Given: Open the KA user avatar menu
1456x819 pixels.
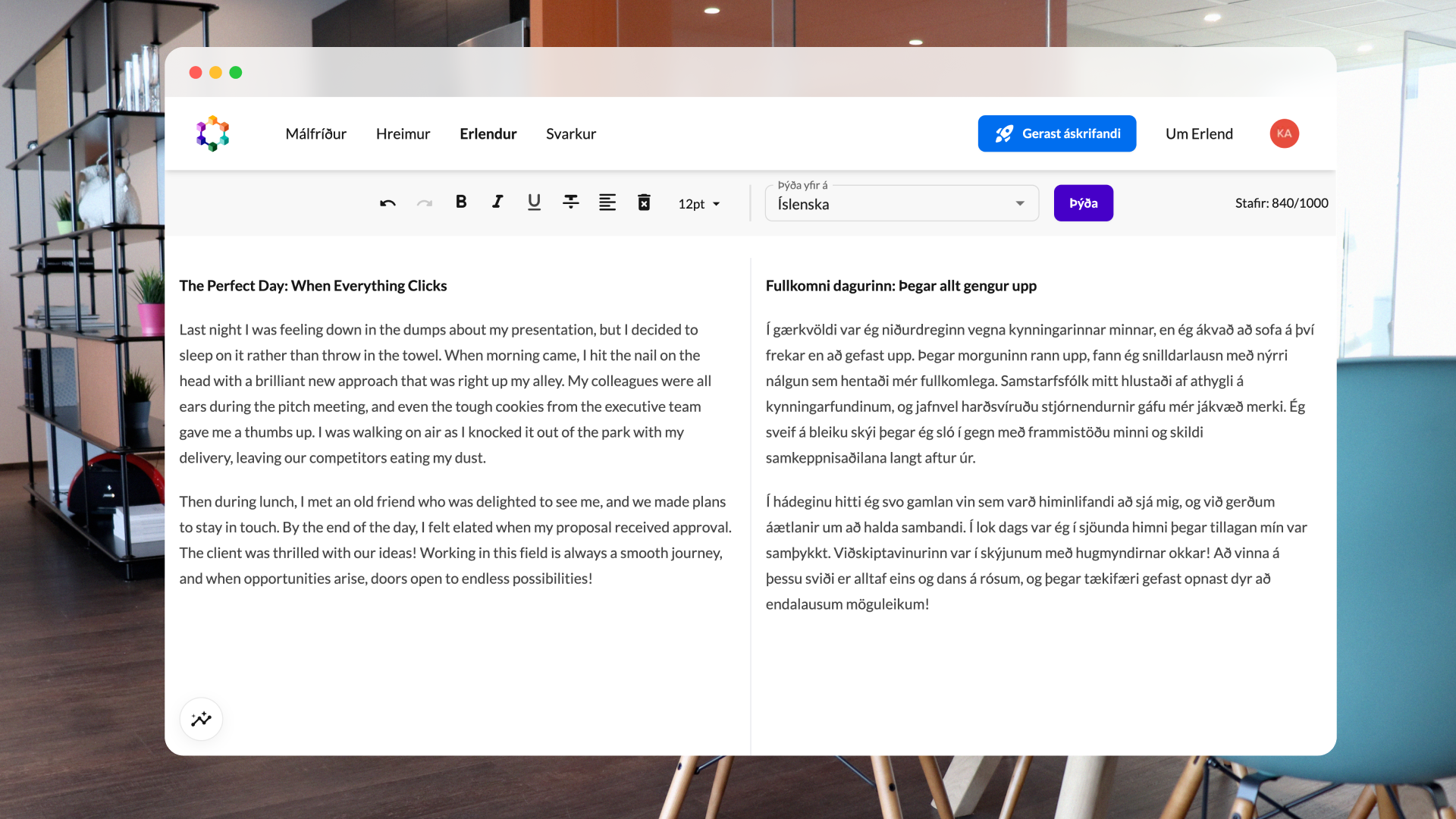Looking at the screenshot, I should tap(1285, 133).
